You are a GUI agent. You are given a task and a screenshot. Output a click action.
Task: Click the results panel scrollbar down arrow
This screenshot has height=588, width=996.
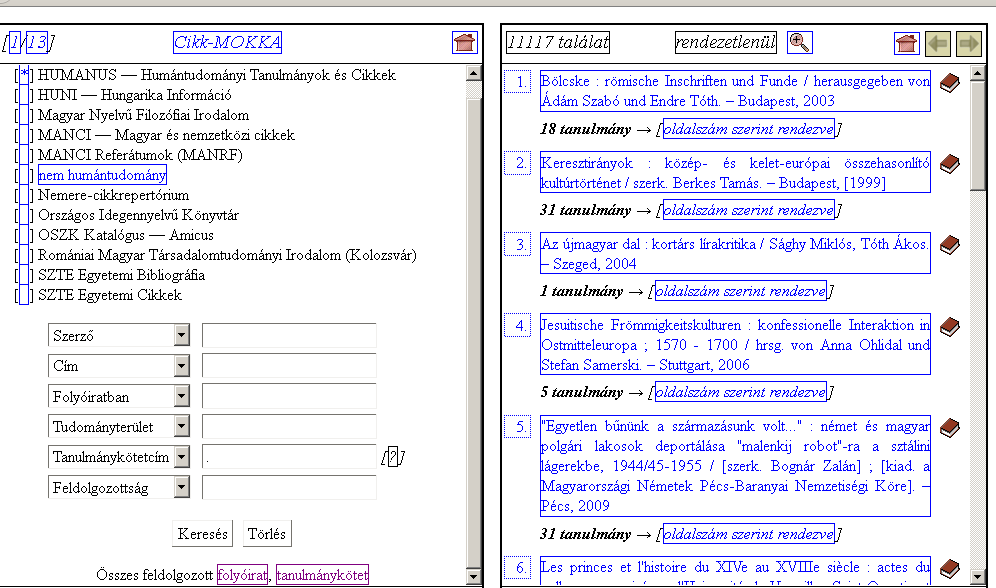pos(978,577)
